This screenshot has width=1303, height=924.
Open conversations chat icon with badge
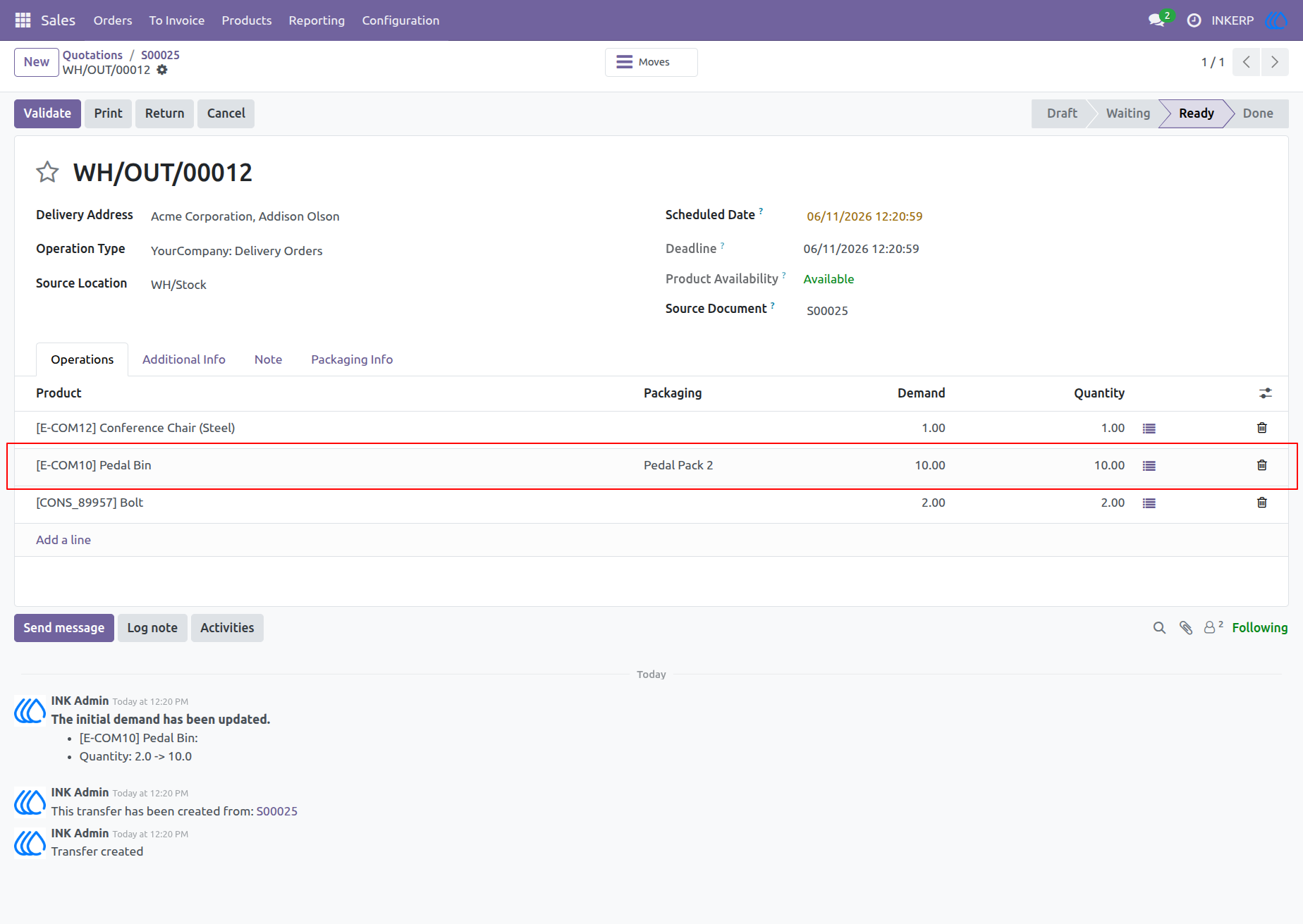1156,20
